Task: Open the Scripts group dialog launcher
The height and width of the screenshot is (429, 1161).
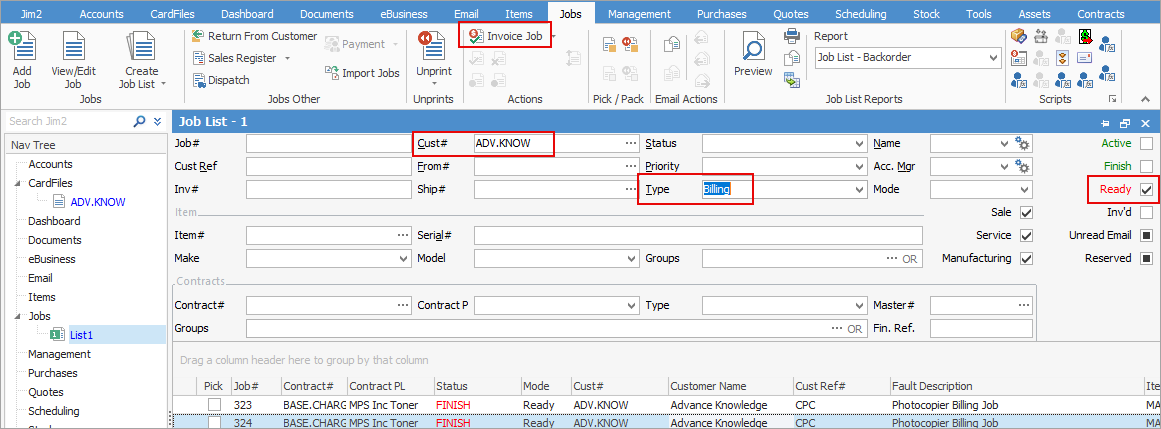Action: pyautogui.click(x=1112, y=99)
